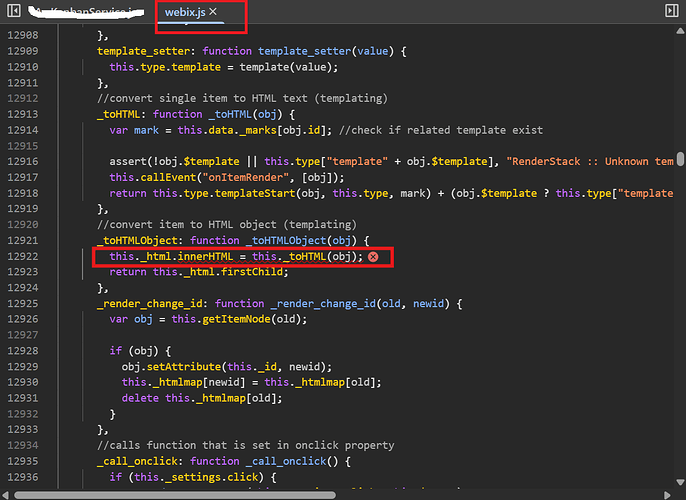Viewport: 686px width, 500px height.
Task: Click the left arrow of horizontal scrollbar
Action: pos(5,495)
